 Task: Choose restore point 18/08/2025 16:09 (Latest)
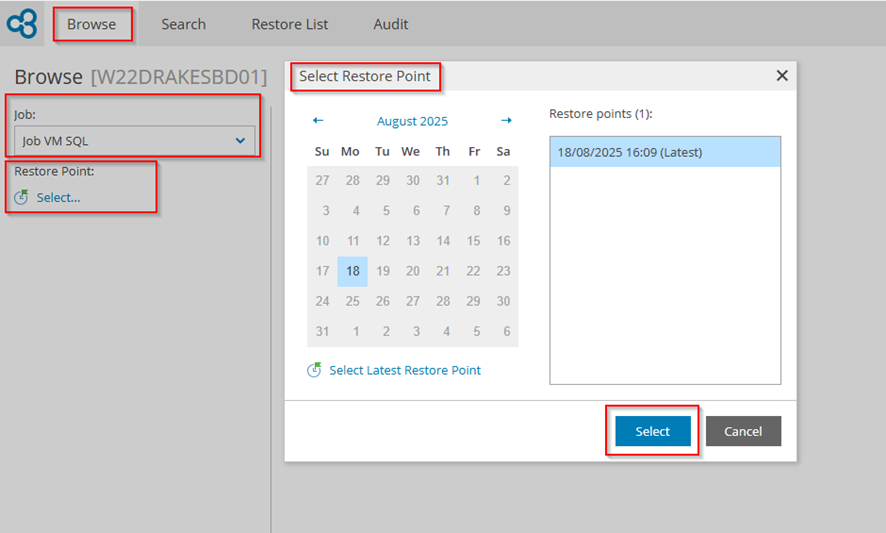tap(664, 152)
